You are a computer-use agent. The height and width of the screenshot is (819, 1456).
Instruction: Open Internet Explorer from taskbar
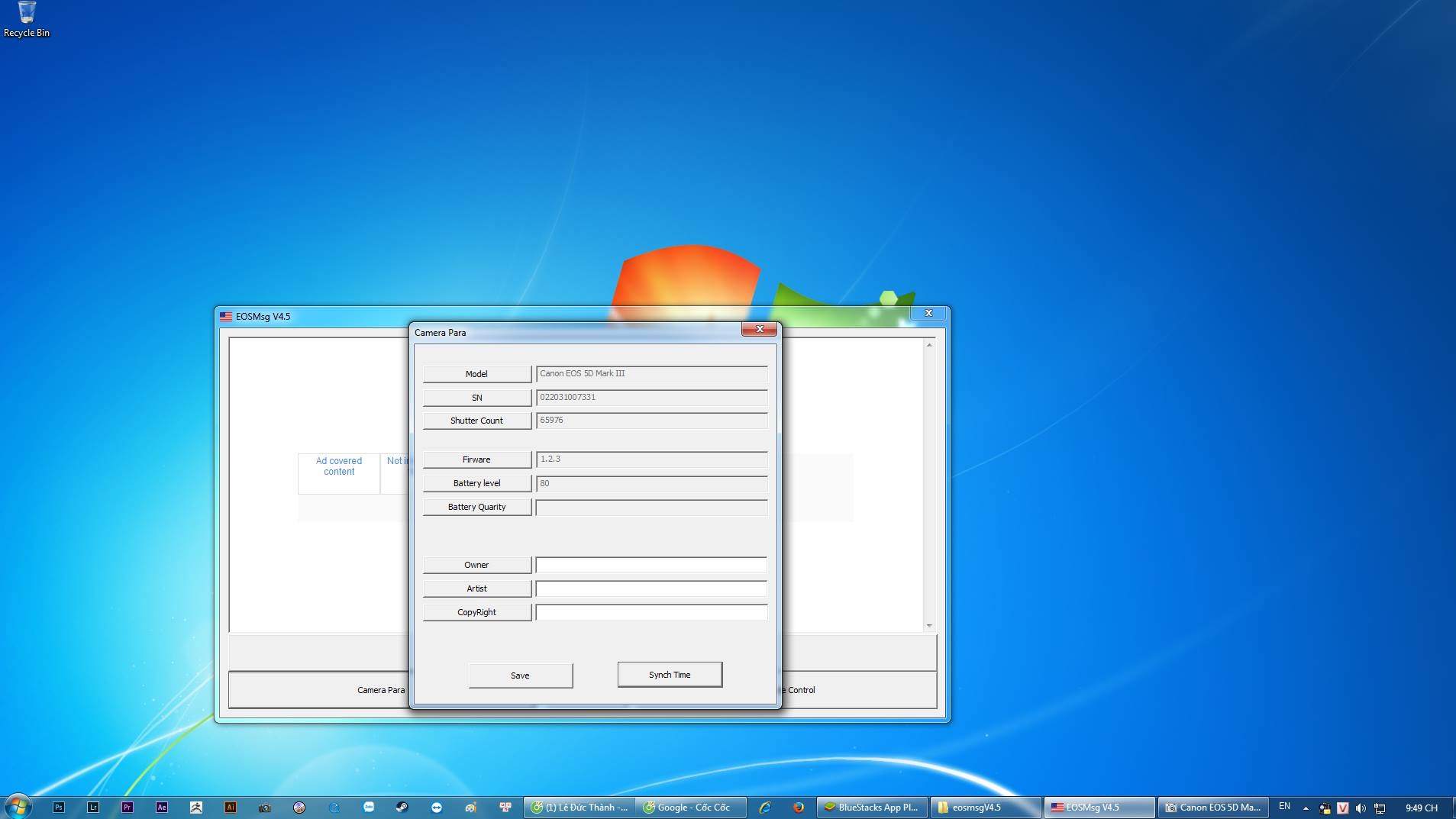click(764, 807)
